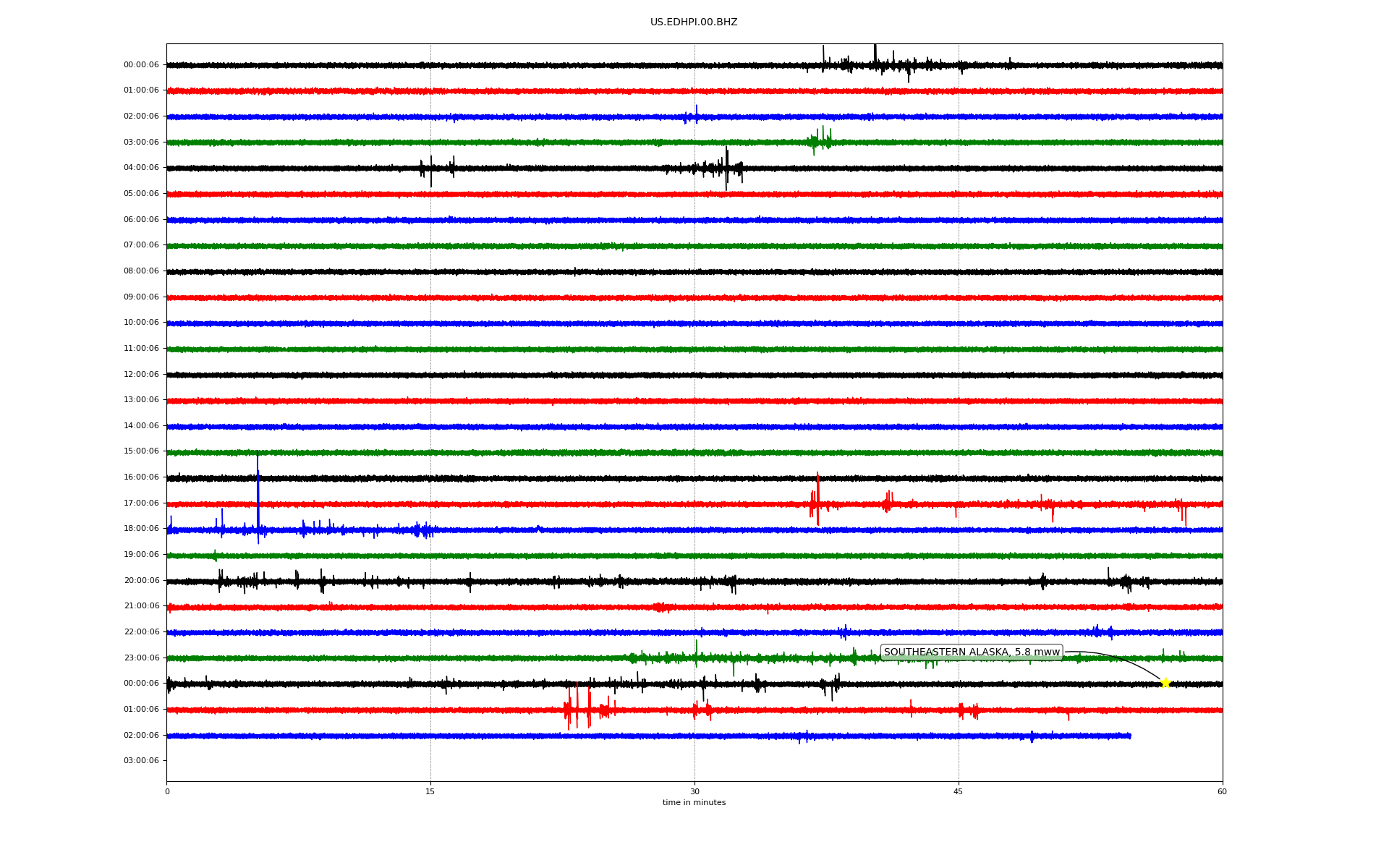This screenshot has width=1389, height=868.
Task: Click the 'time in minutes' axis label
Action: pos(694,803)
